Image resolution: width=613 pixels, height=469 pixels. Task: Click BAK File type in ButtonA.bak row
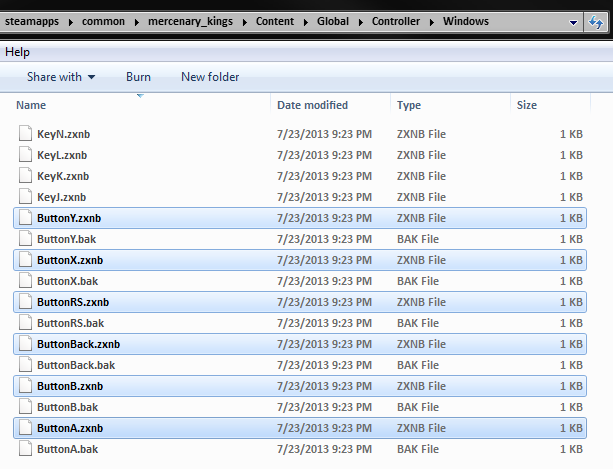pyautogui.click(x=418, y=449)
